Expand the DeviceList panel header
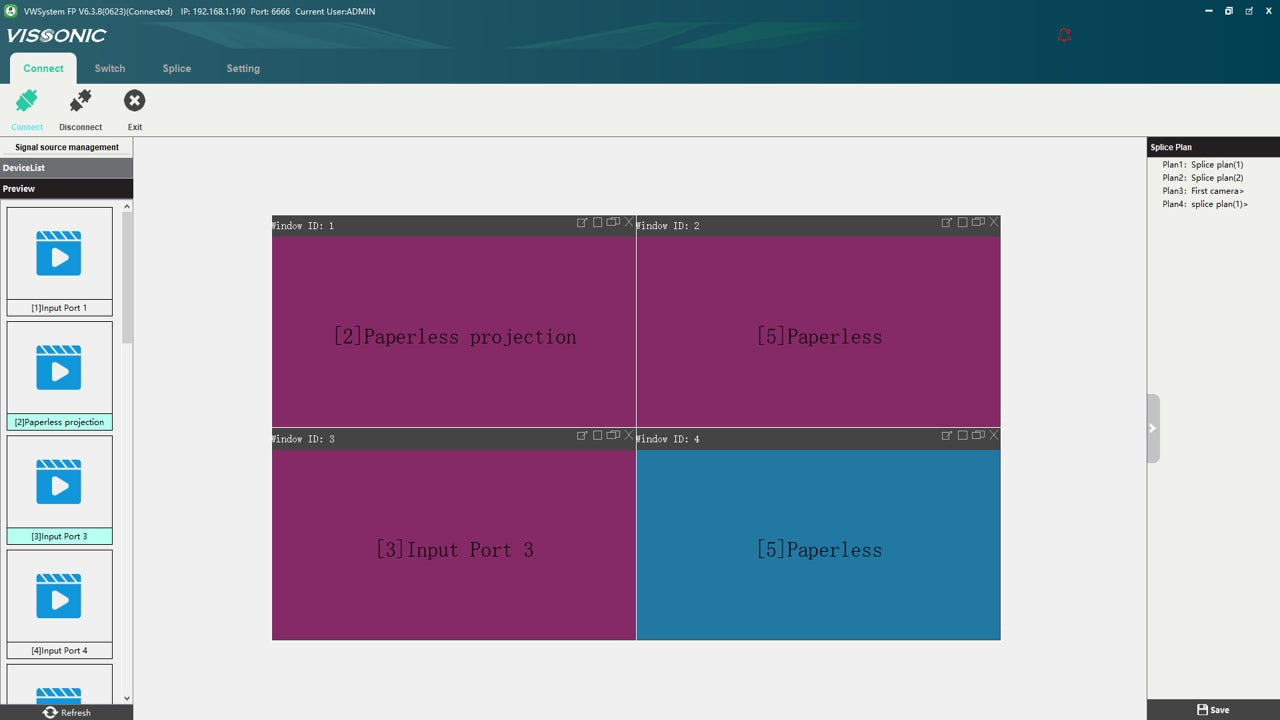Viewport: 1280px width, 720px height. pyautogui.click(x=66, y=168)
